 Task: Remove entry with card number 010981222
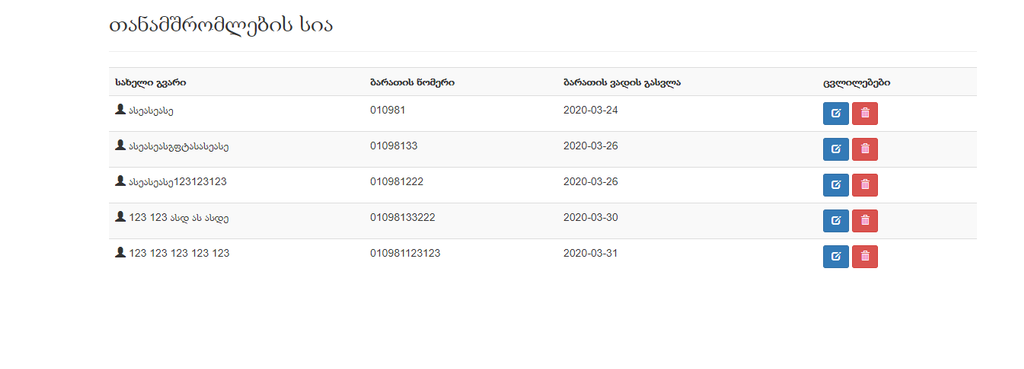865,185
